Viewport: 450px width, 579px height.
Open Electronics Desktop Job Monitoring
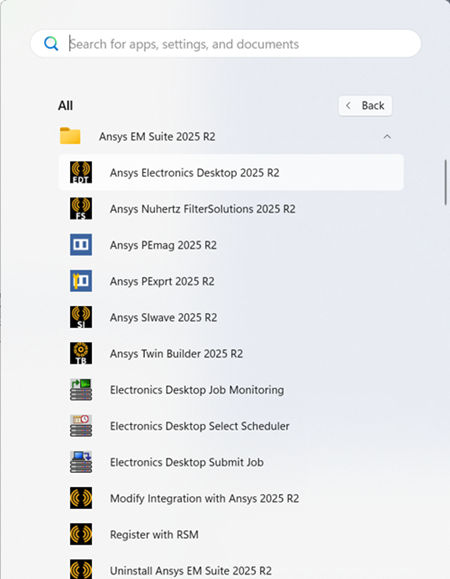coord(231,390)
